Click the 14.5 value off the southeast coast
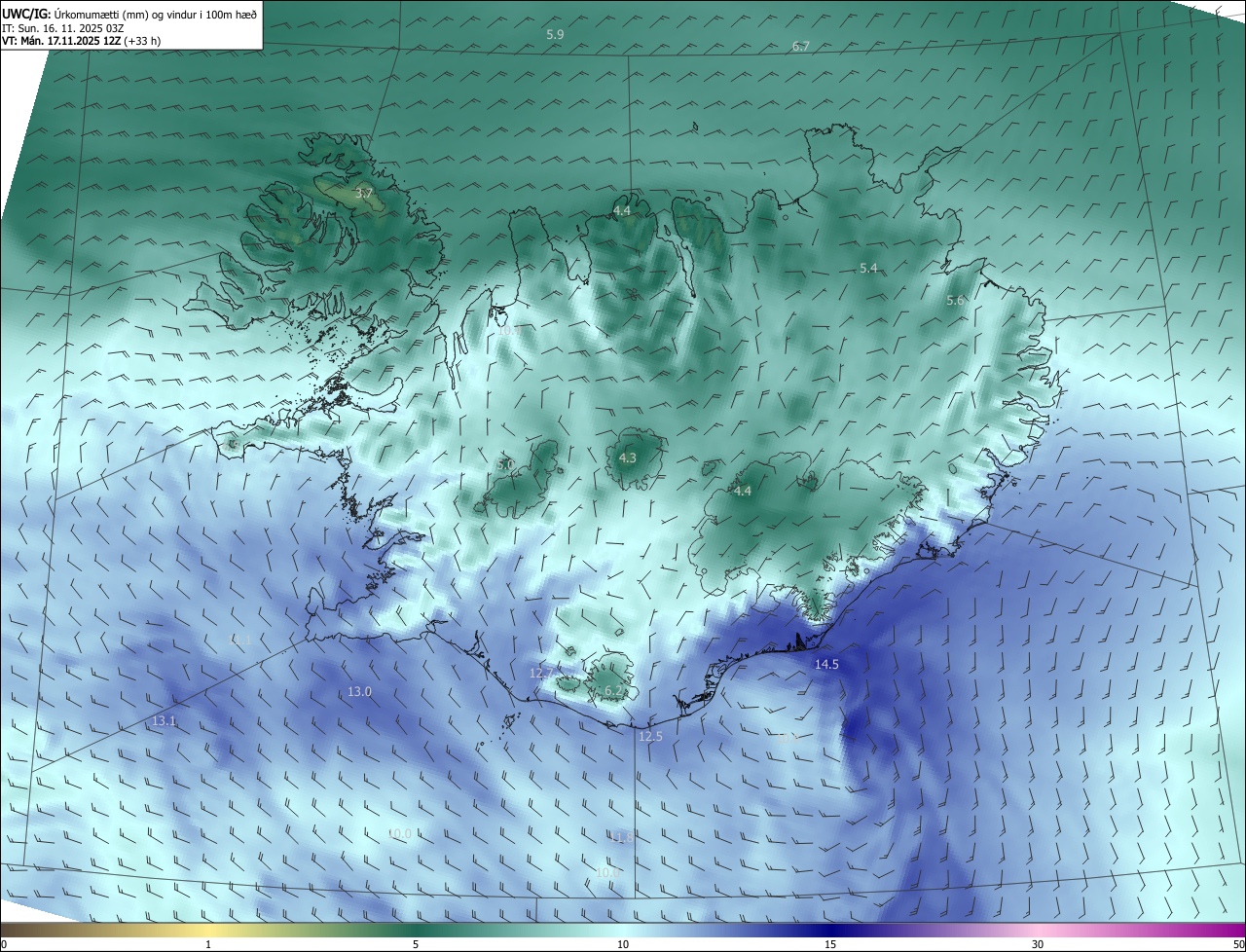Image resolution: width=1246 pixels, height=952 pixels. click(x=826, y=664)
